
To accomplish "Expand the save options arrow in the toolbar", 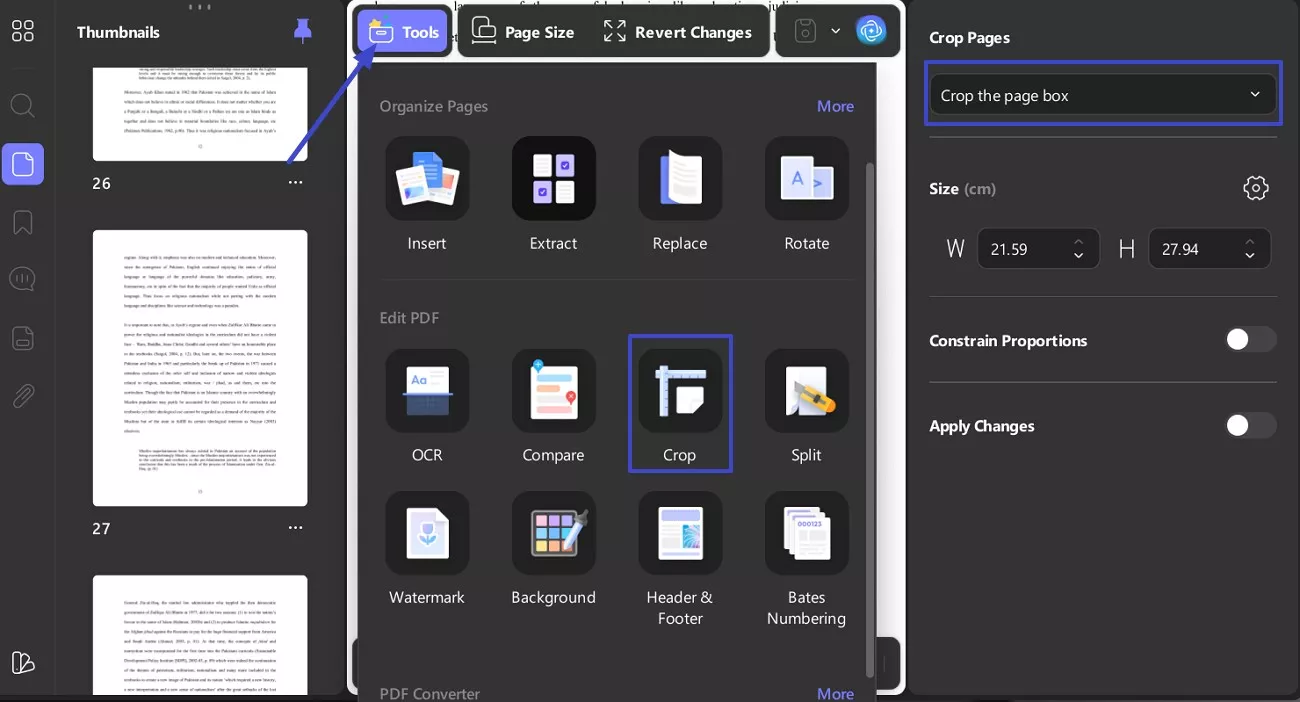I will click(x=835, y=31).
